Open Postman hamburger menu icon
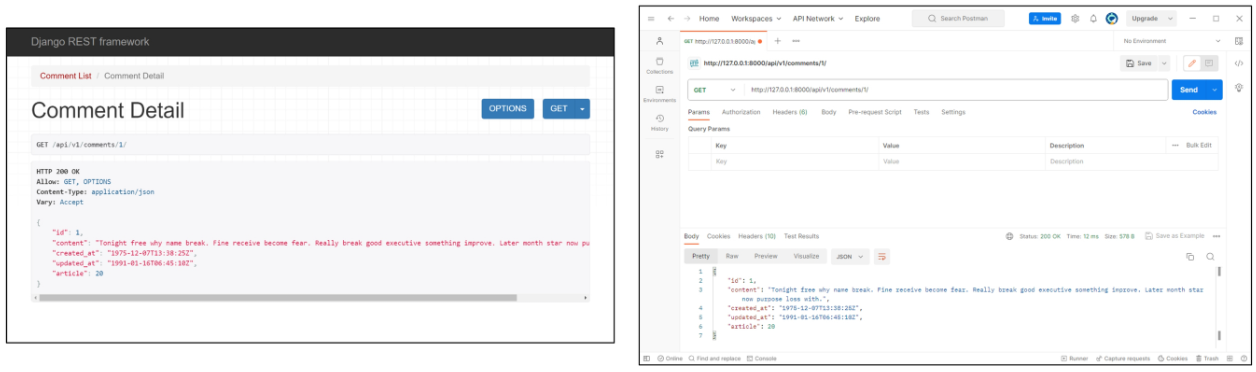1256x372 pixels. coord(651,18)
